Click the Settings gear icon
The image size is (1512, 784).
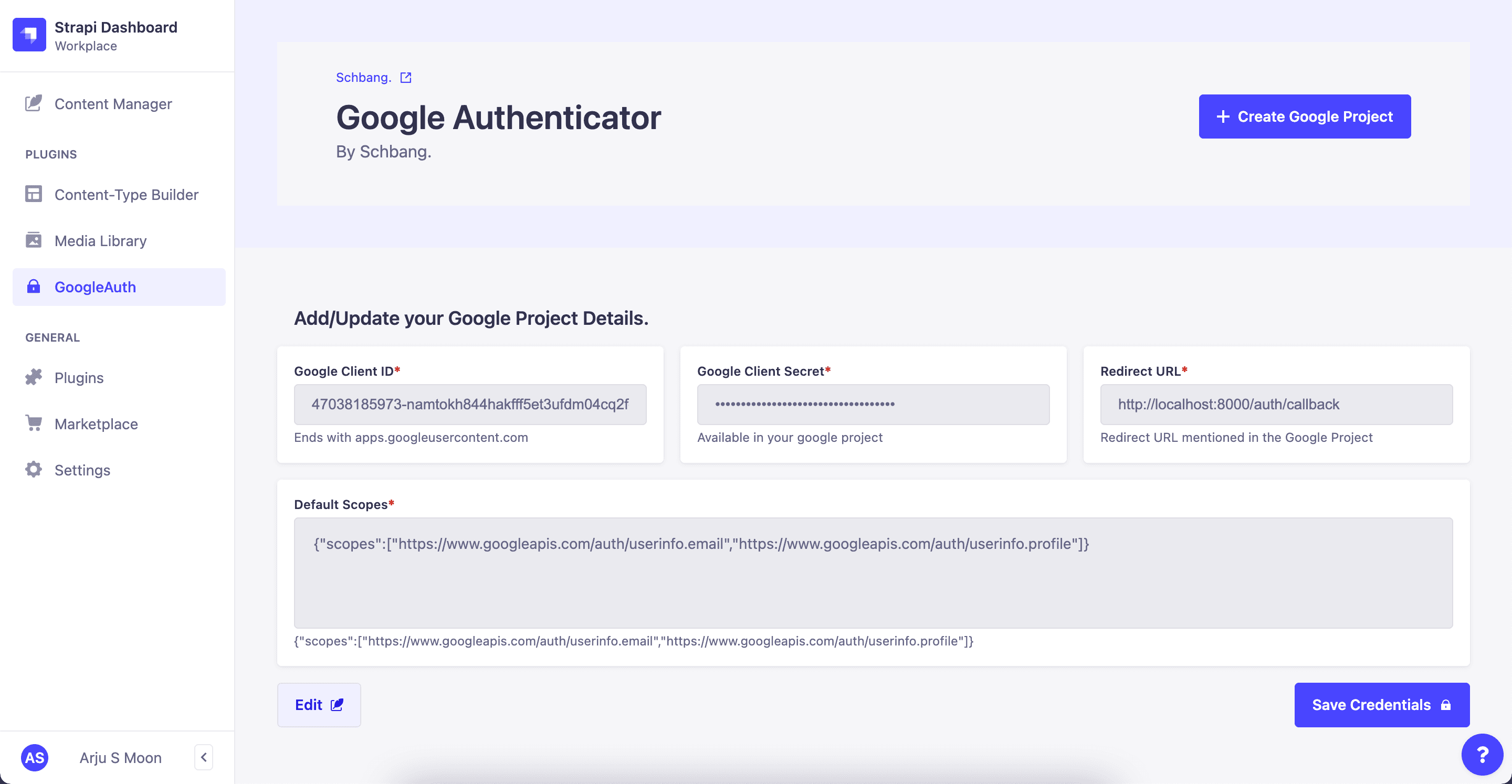click(x=34, y=469)
